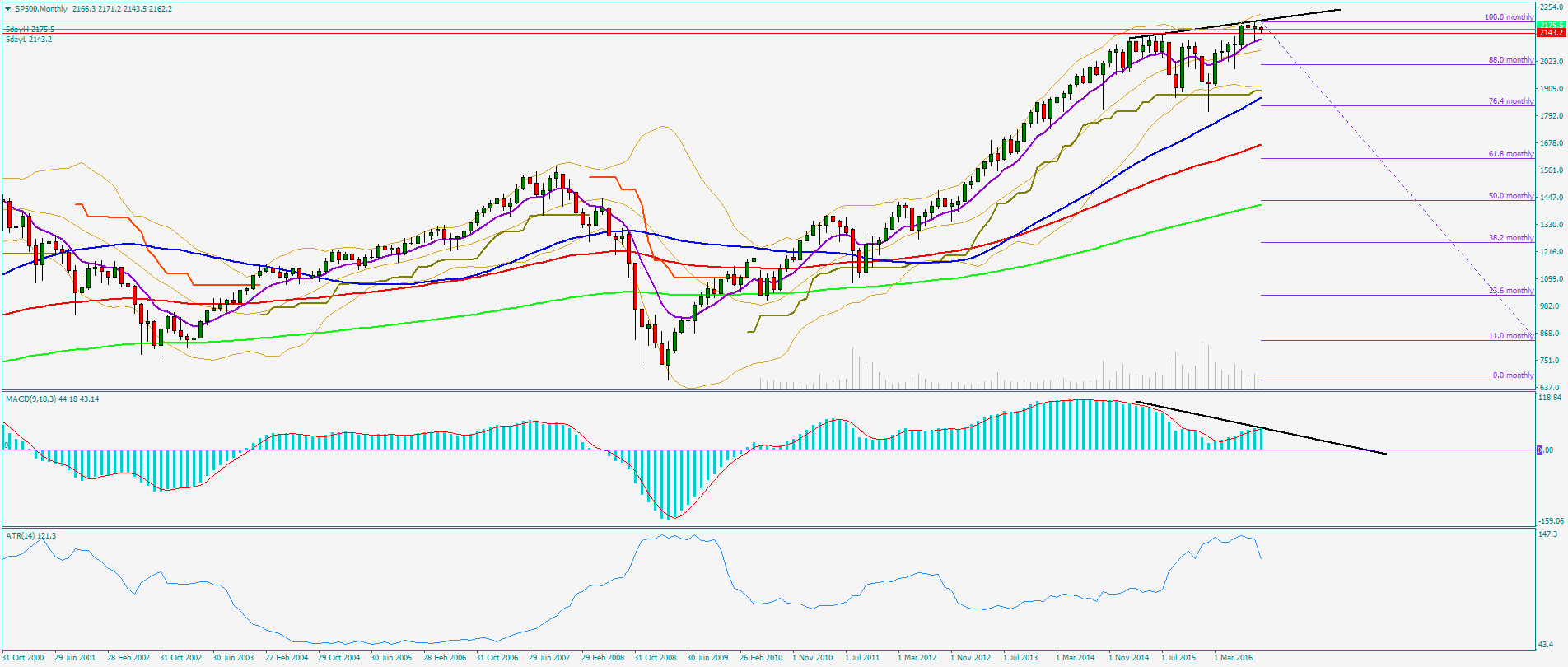Click the '1 Nov 2014' date label
This screenshot has width=1568, height=667.
1129,658
